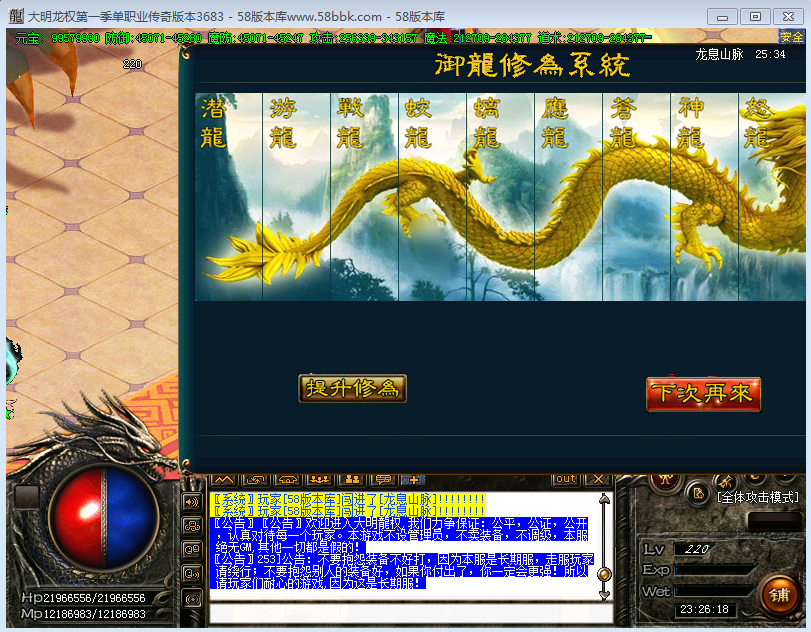Viewport: 811px width, 632px height.
Task: Toggle the broadcast signal icon left of chat
Action: tap(192, 599)
